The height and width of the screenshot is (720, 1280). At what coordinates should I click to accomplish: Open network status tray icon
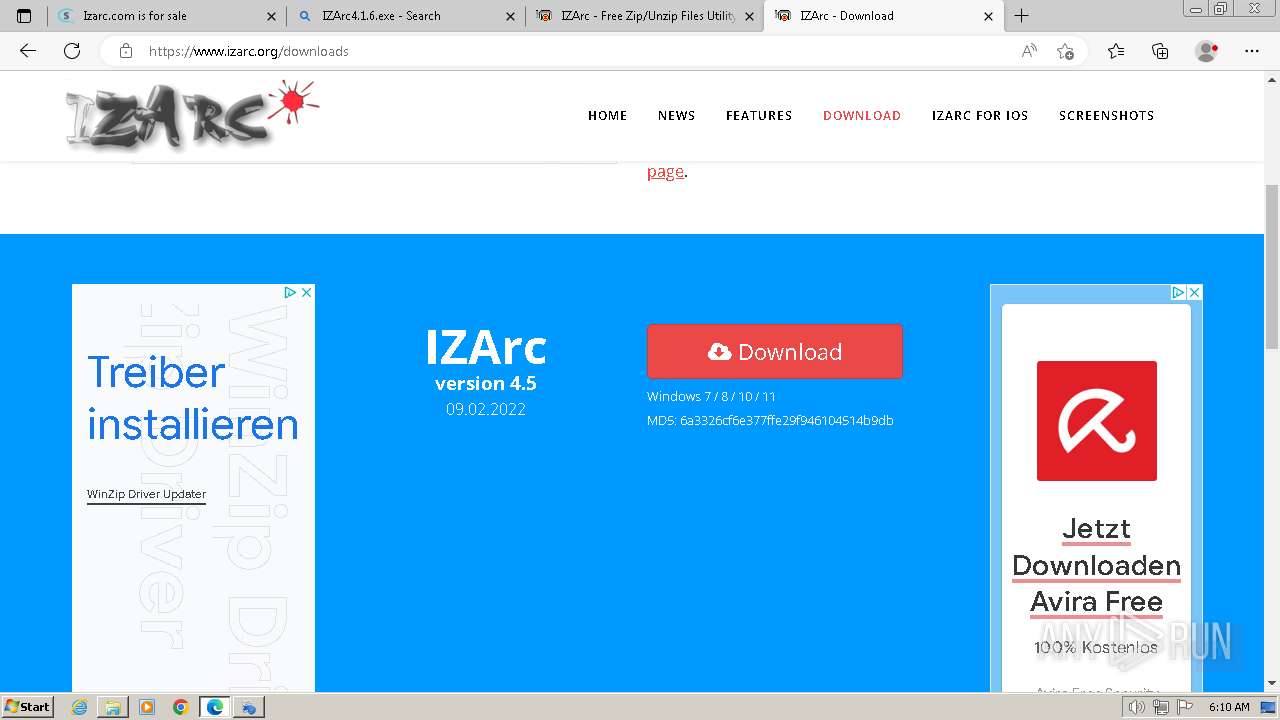(x=1160, y=707)
